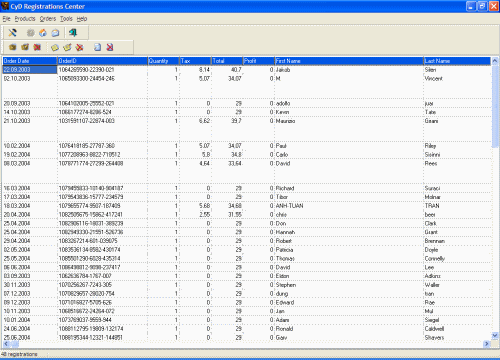Image resolution: width=500 pixels, height=360 pixels.
Task: Select the 10.02.2004 order date cell
Action: click(x=30, y=146)
